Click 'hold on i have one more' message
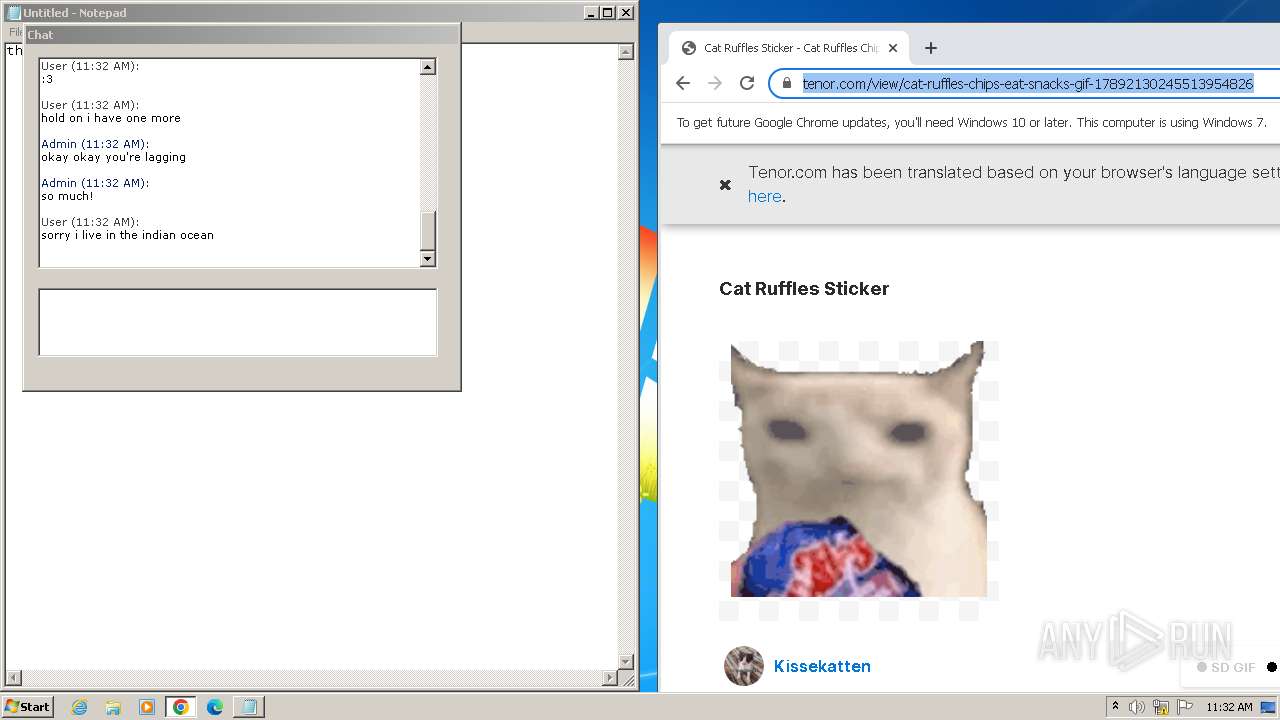The height and width of the screenshot is (720, 1280). tap(111, 118)
